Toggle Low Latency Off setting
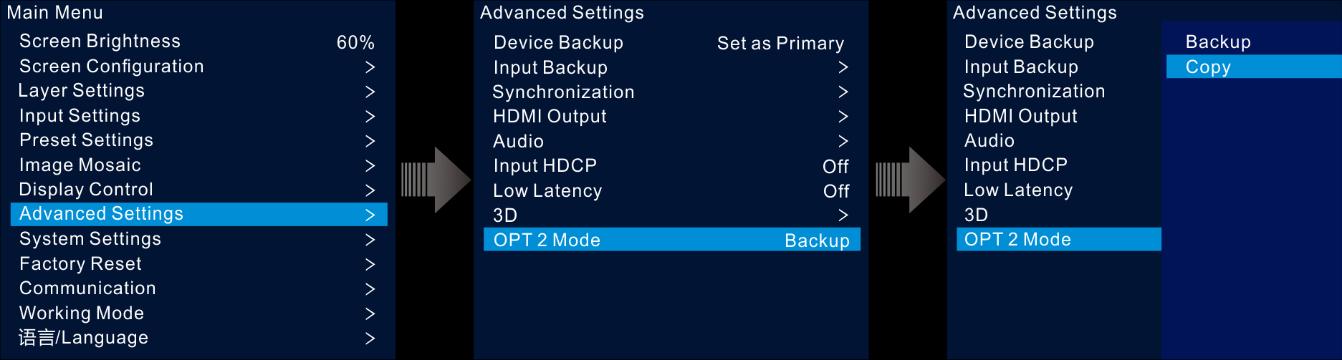The width and height of the screenshot is (1342, 360). [x=836, y=191]
